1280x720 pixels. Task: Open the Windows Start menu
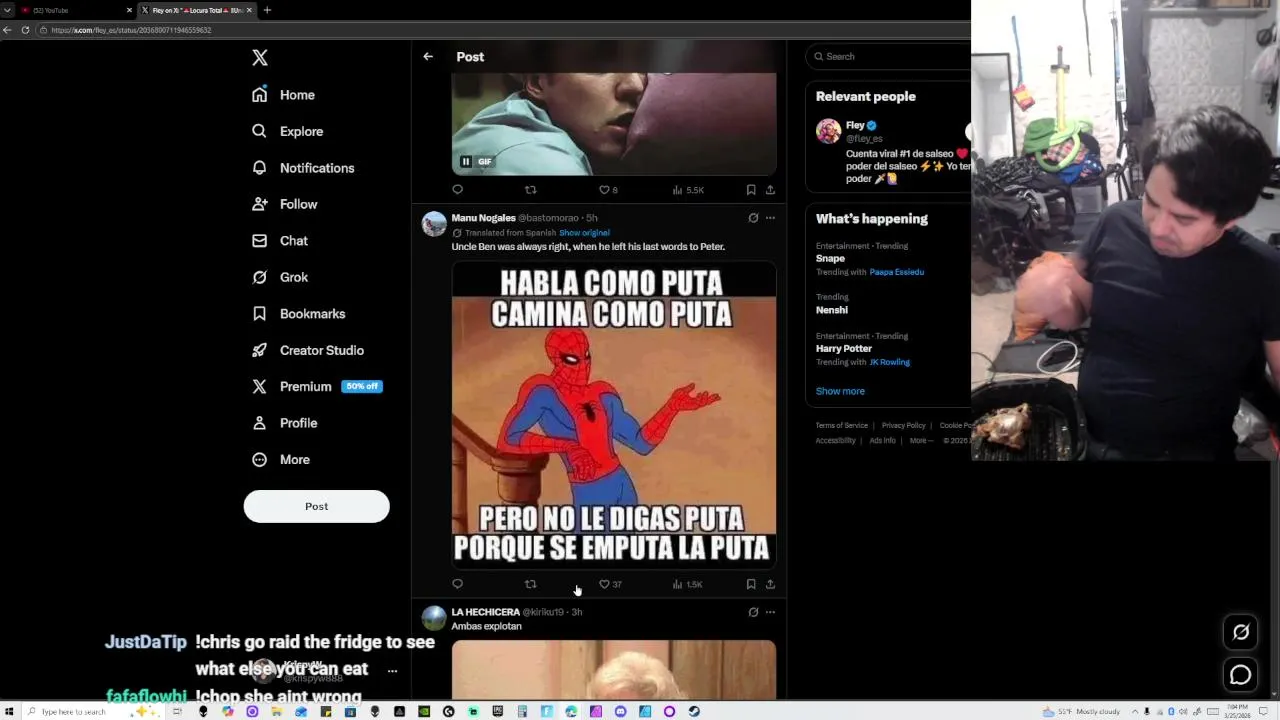[8, 712]
